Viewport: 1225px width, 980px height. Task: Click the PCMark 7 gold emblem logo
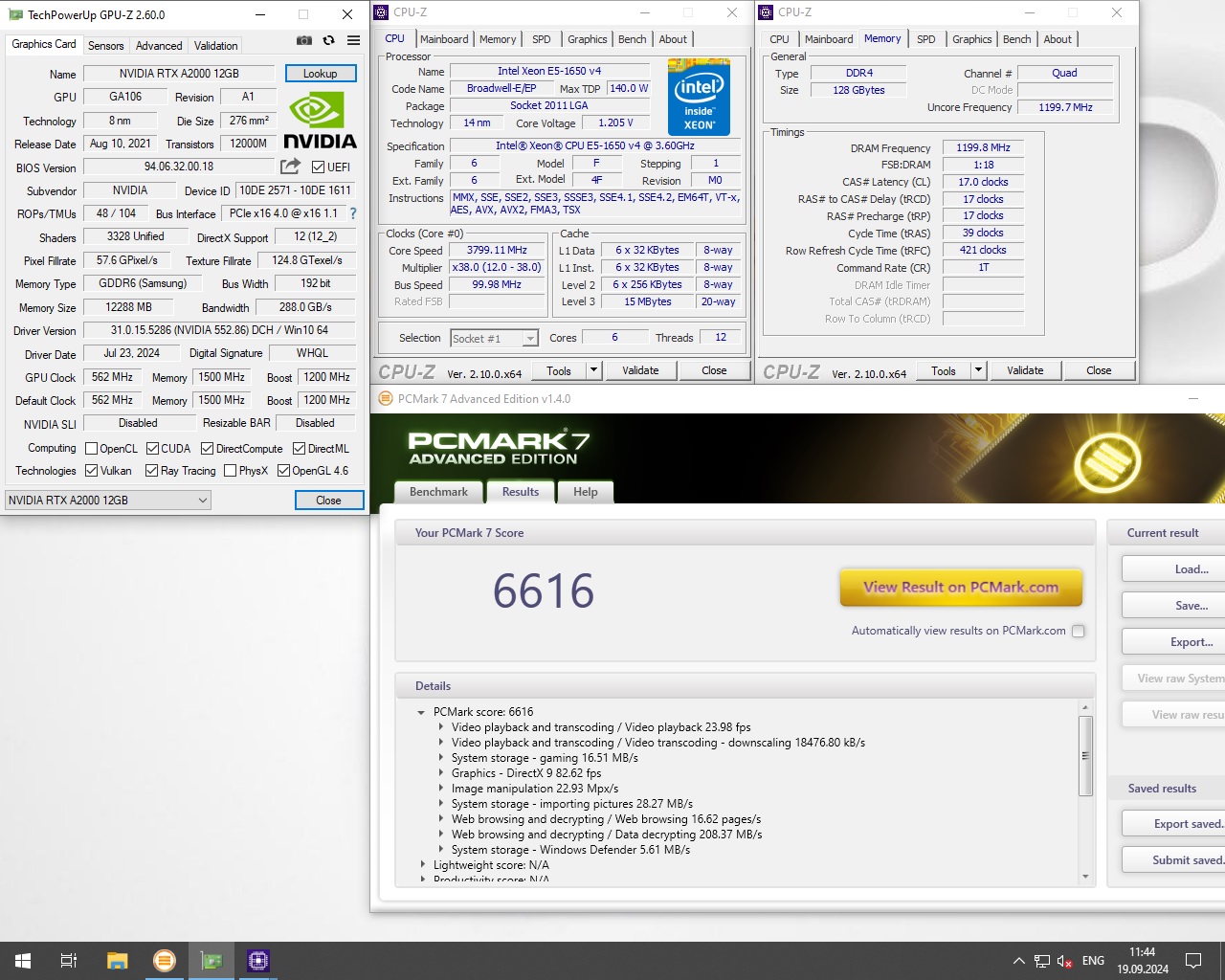1107,462
